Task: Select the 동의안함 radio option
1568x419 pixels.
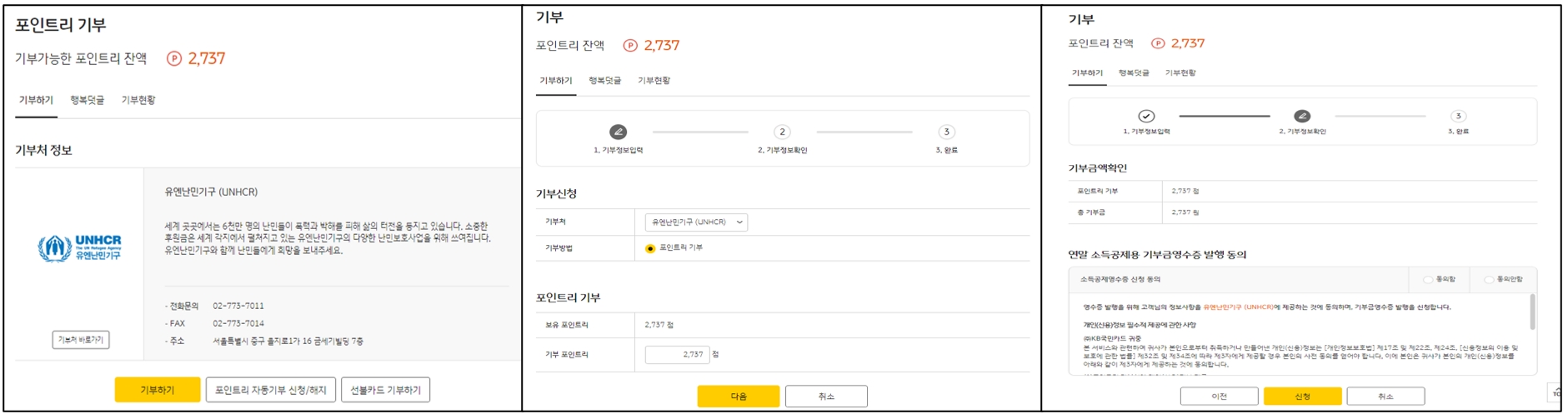Action: pos(1489,280)
